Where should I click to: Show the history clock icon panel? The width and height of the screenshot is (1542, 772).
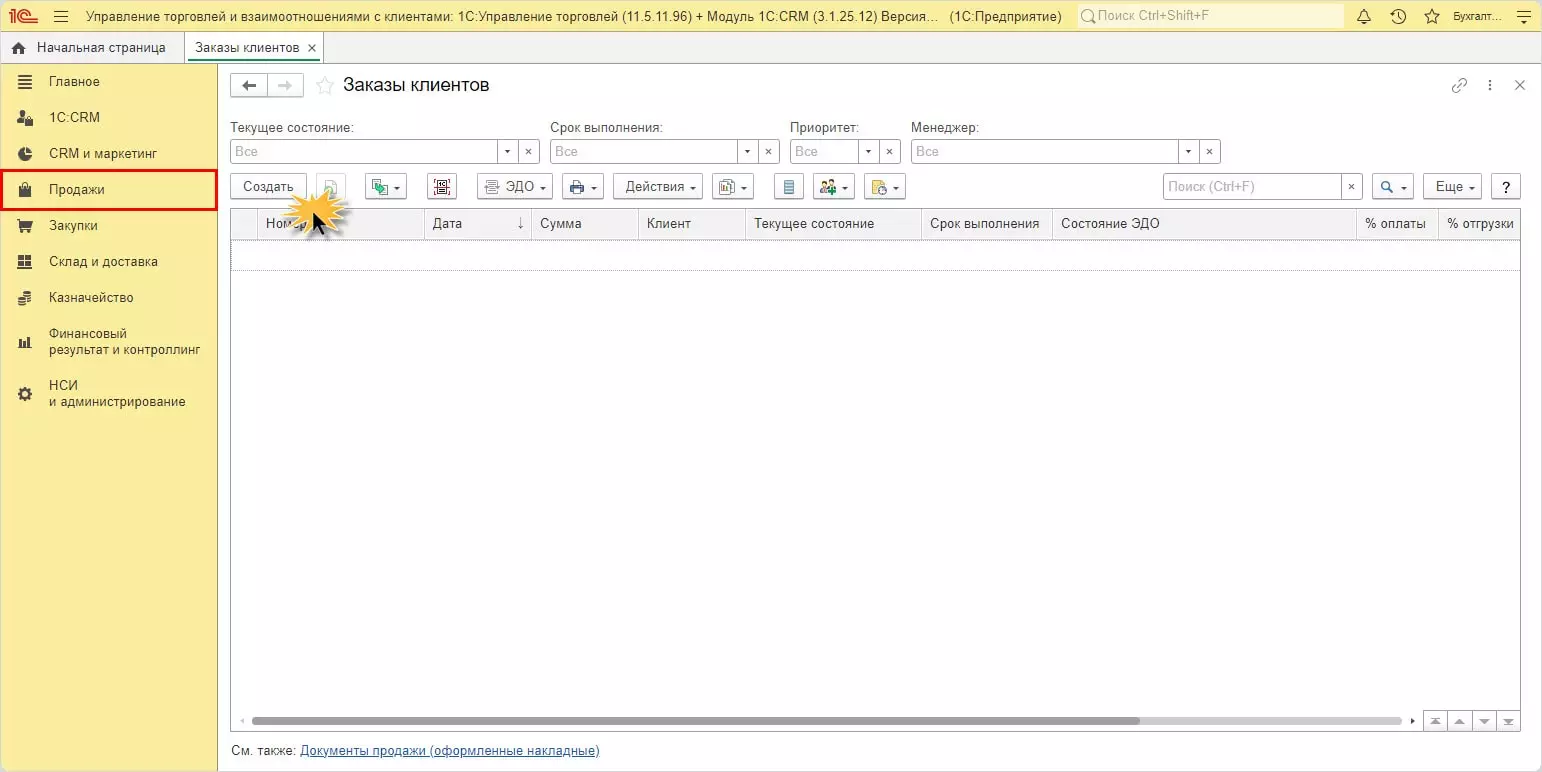point(1398,17)
